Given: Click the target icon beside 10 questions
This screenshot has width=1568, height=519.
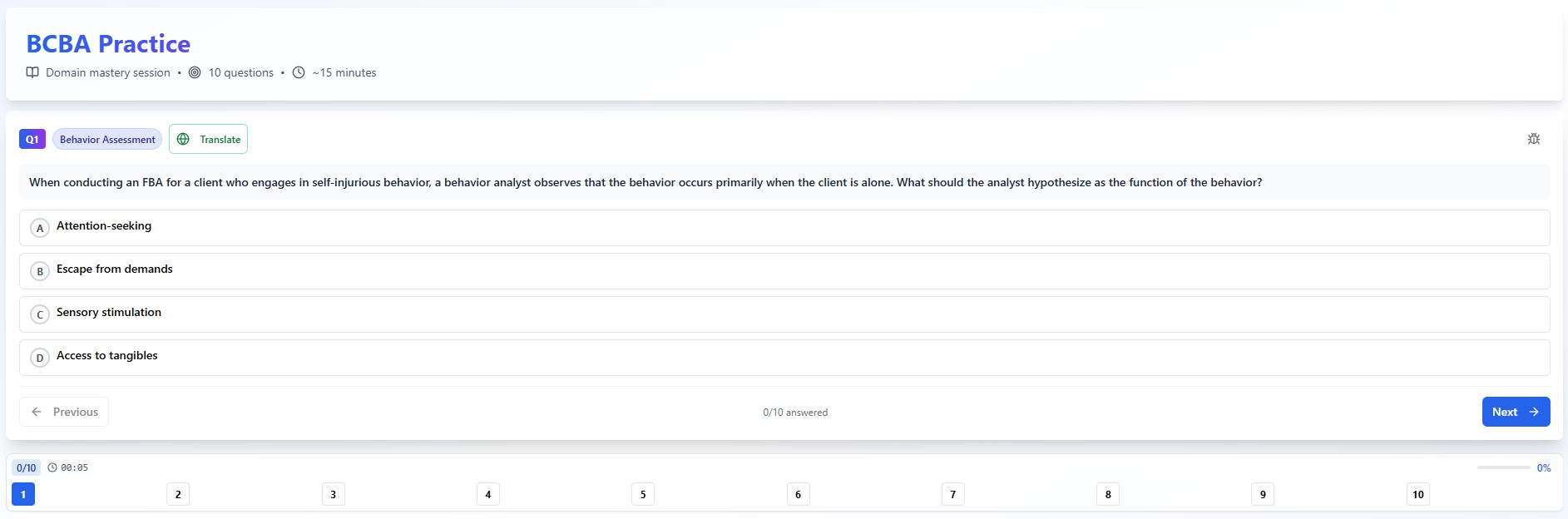Looking at the screenshot, I should (x=195, y=72).
